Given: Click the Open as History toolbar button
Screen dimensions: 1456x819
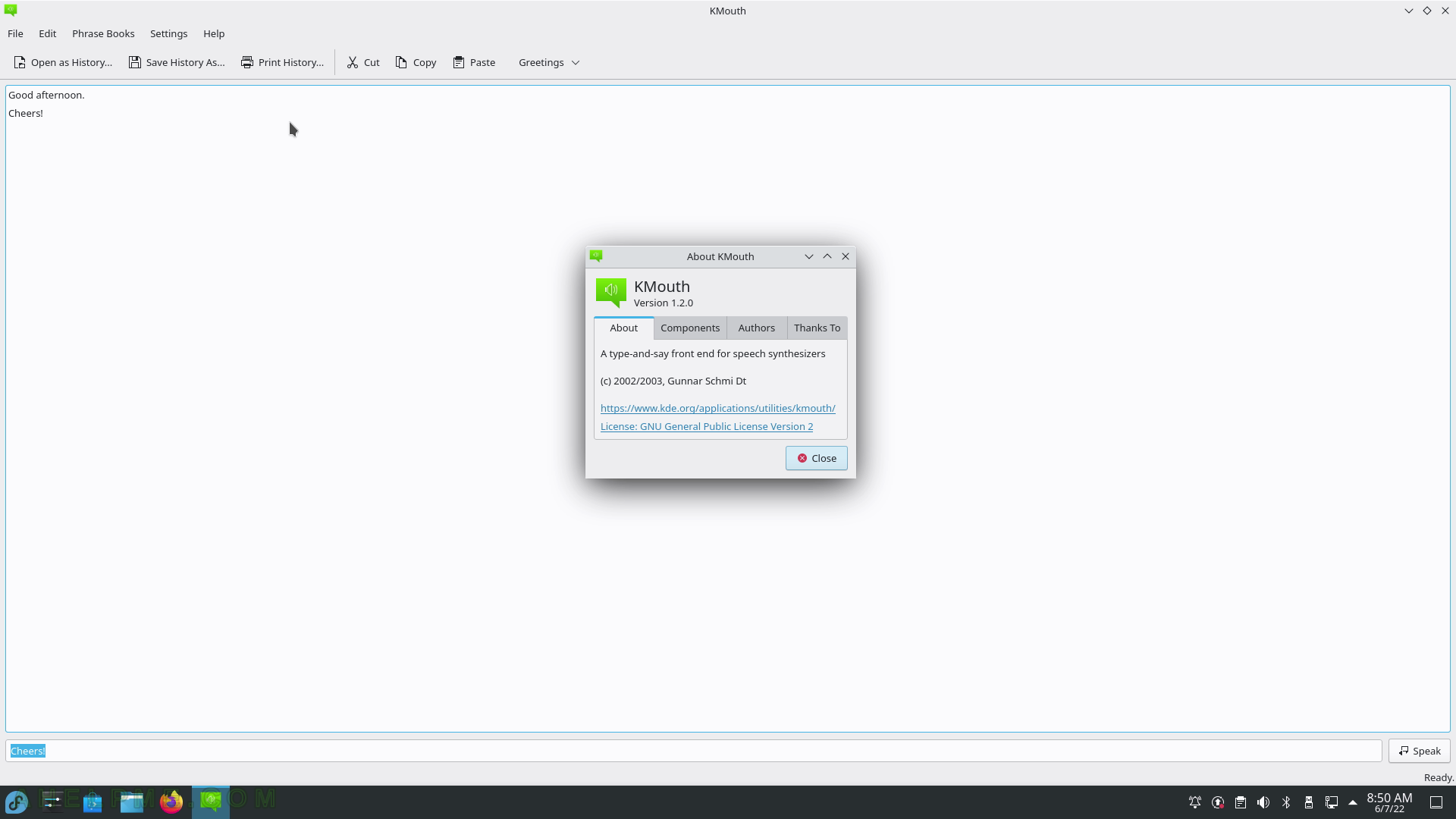Looking at the screenshot, I should (x=63, y=62).
